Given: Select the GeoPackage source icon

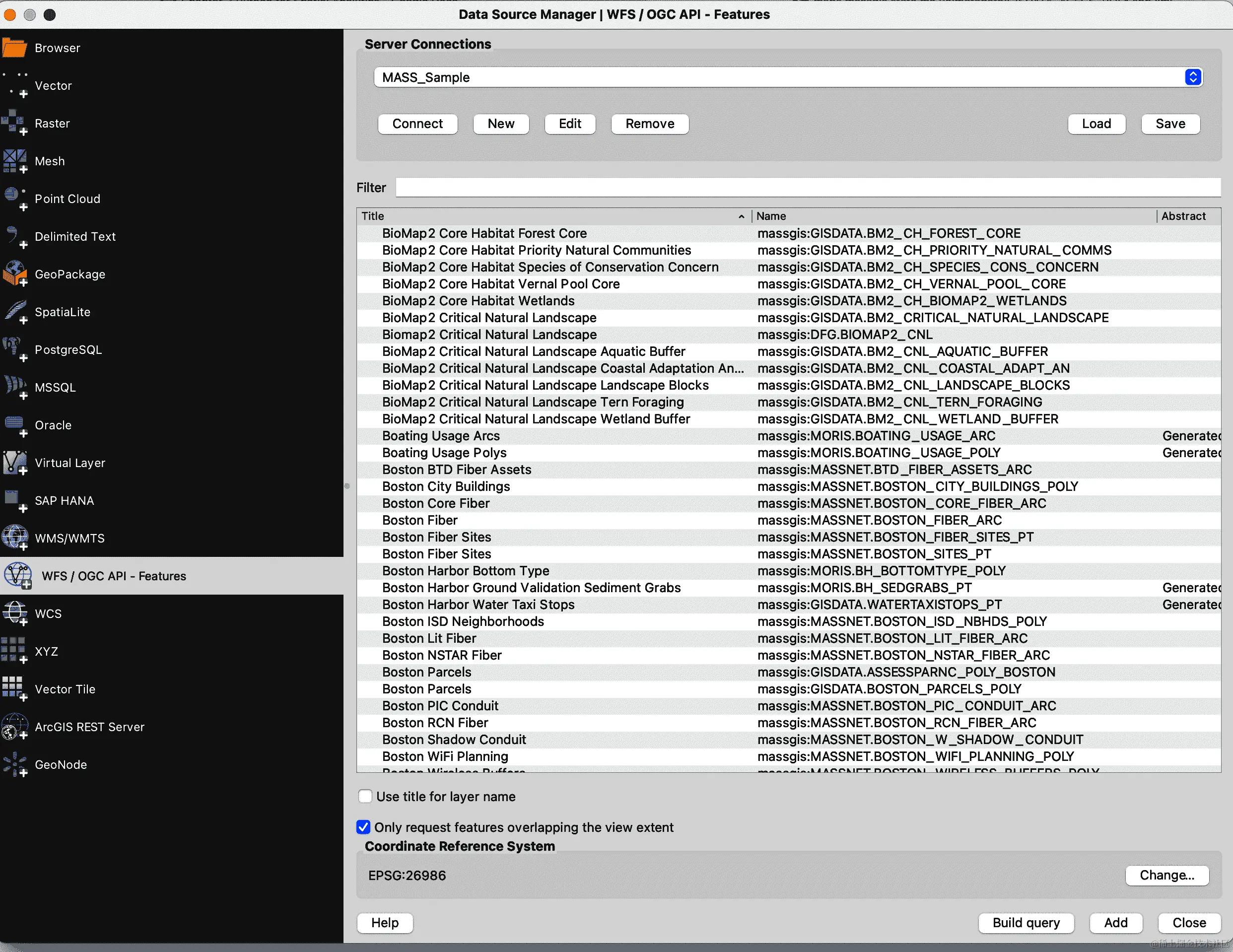Looking at the screenshot, I should [x=15, y=274].
